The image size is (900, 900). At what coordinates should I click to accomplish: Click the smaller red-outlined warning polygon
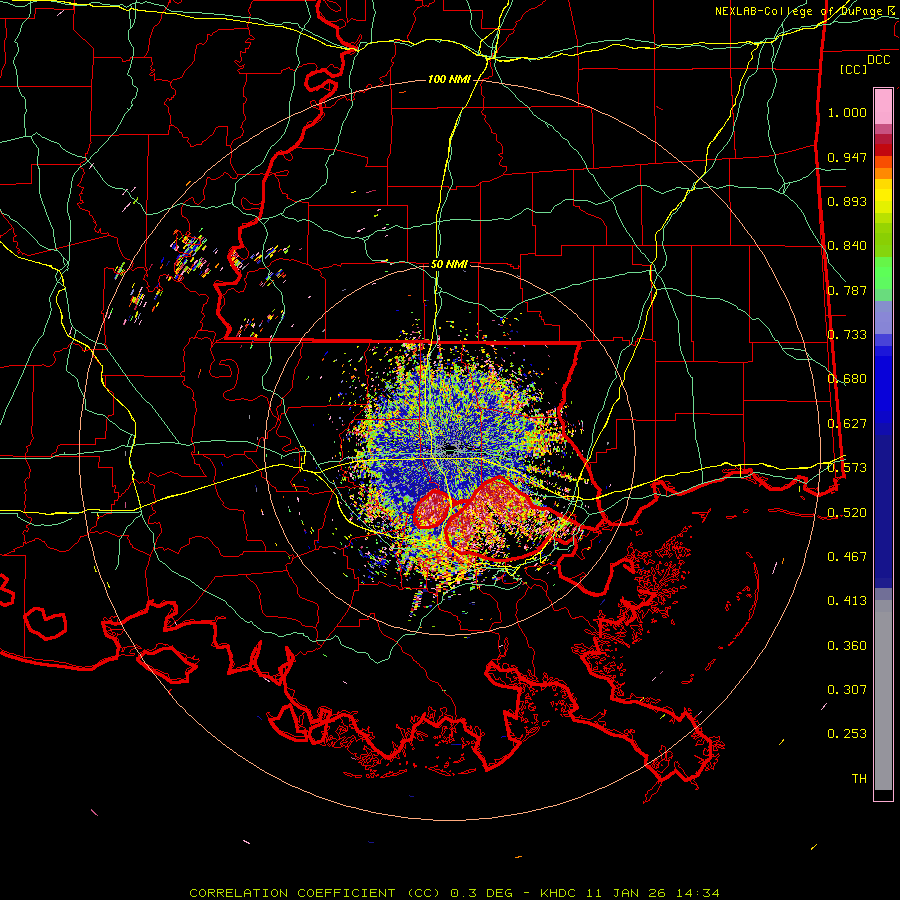tap(433, 509)
